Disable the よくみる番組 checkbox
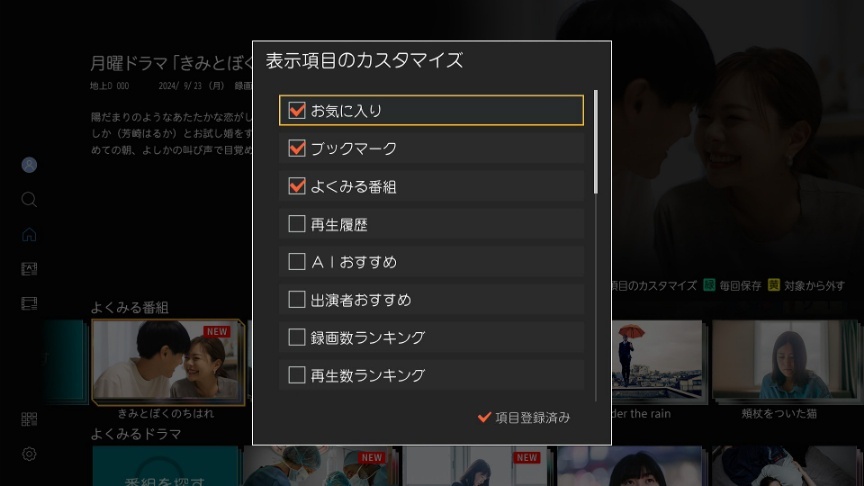Viewport: 864px width, 486px height. coord(297,186)
